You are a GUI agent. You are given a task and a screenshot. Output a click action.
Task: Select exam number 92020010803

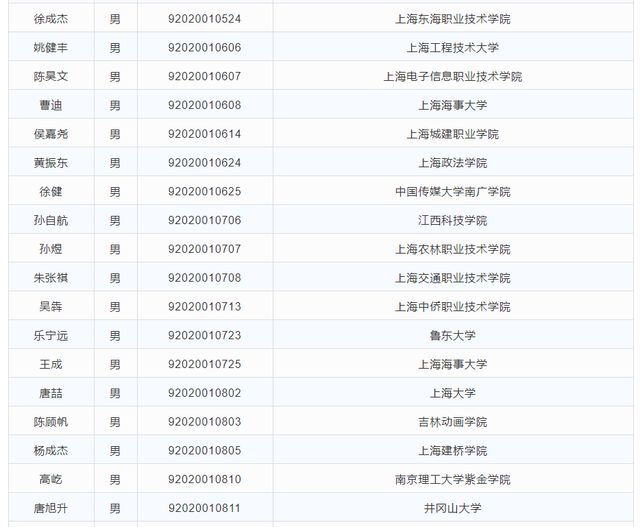point(204,422)
